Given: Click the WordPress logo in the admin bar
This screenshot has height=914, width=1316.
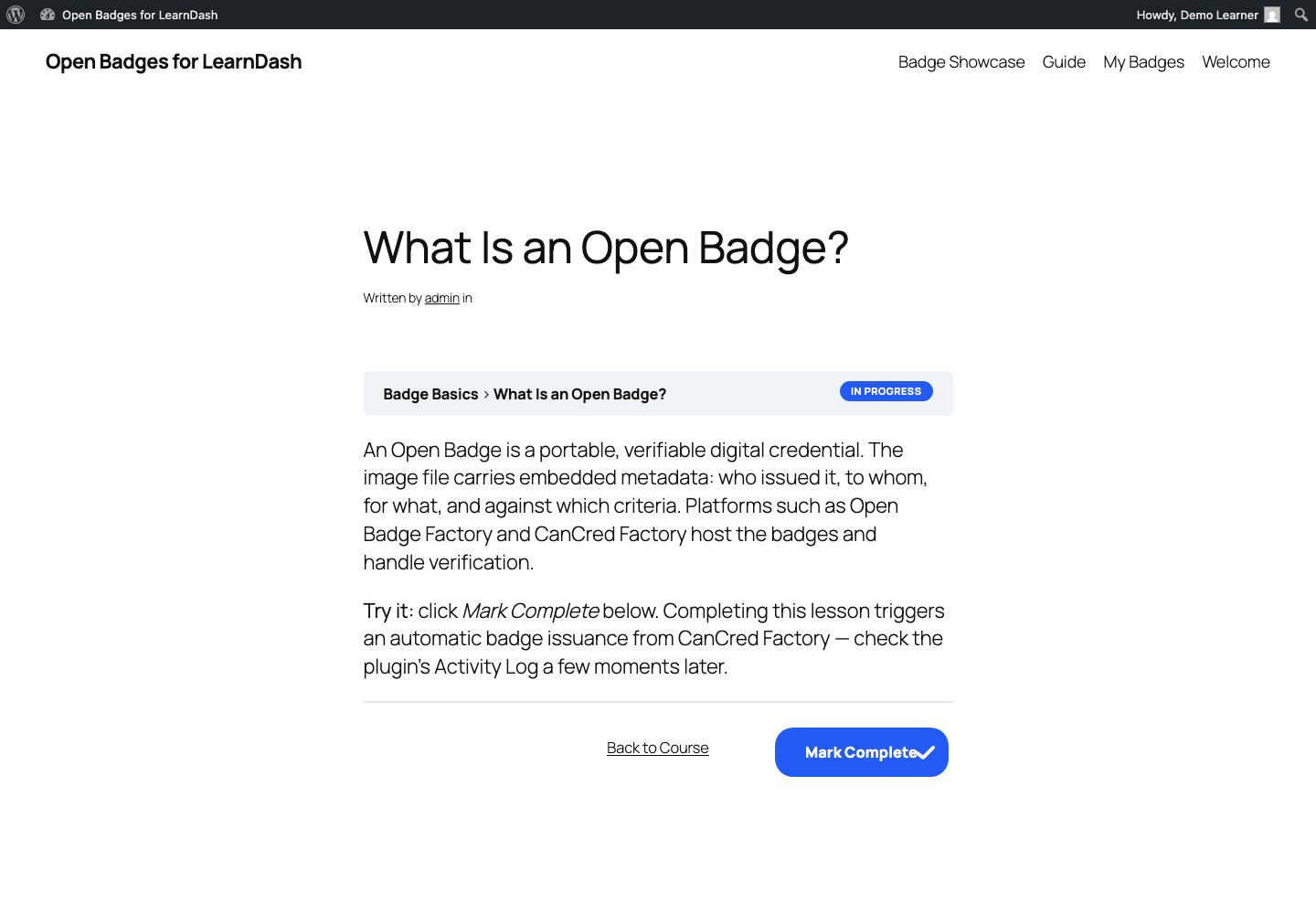Looking at the screenshot, I should coord(16,15).
